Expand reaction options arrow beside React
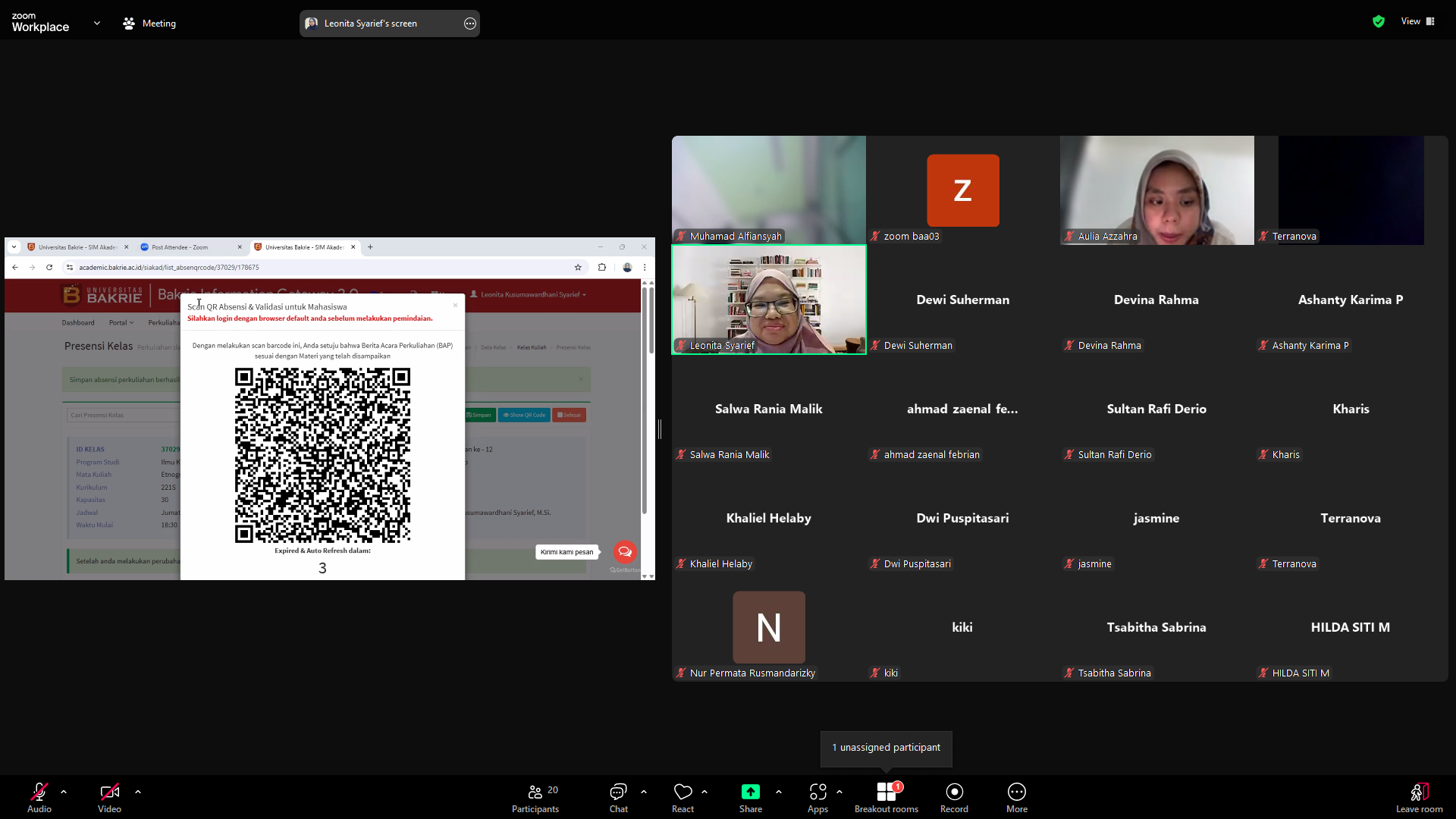Screen dimensions: 1456x819 click(704, 792)
